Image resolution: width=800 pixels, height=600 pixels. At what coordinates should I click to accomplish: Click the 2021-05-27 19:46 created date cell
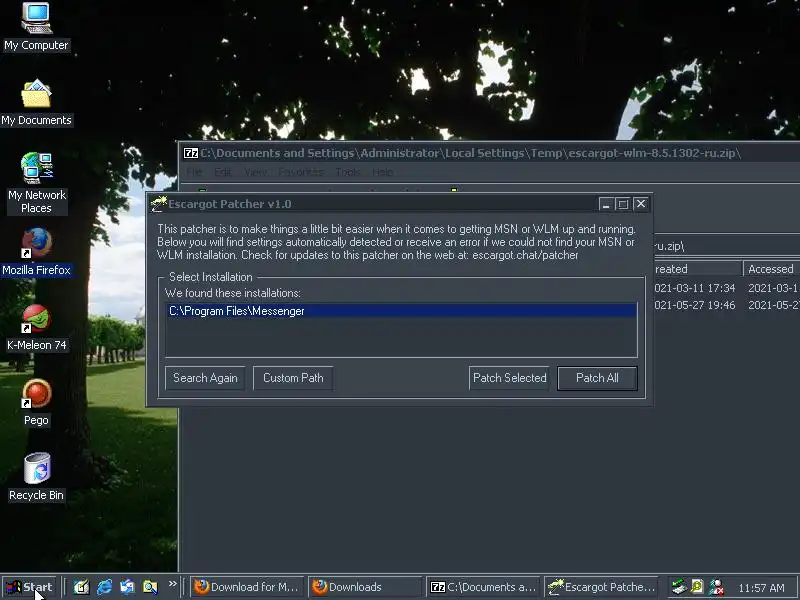[x=695, y=305]
